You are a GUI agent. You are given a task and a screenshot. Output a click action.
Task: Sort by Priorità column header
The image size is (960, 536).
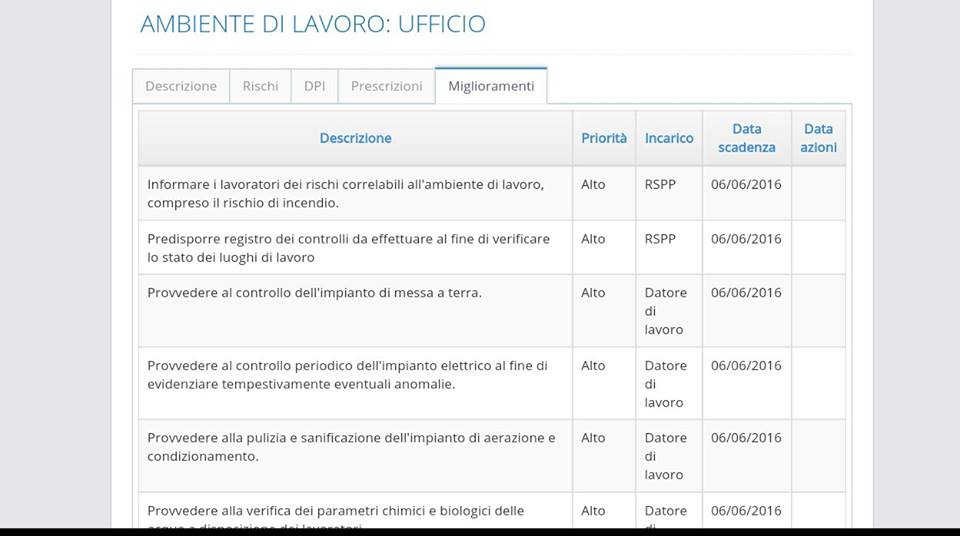click(x=604, y=138)
